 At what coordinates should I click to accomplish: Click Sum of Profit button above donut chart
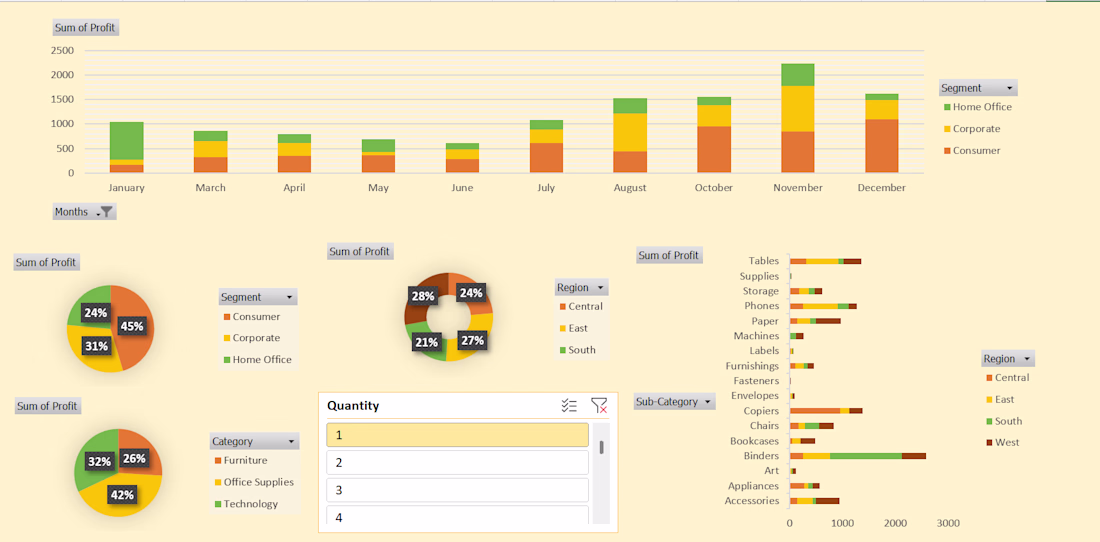click(360, 251)
